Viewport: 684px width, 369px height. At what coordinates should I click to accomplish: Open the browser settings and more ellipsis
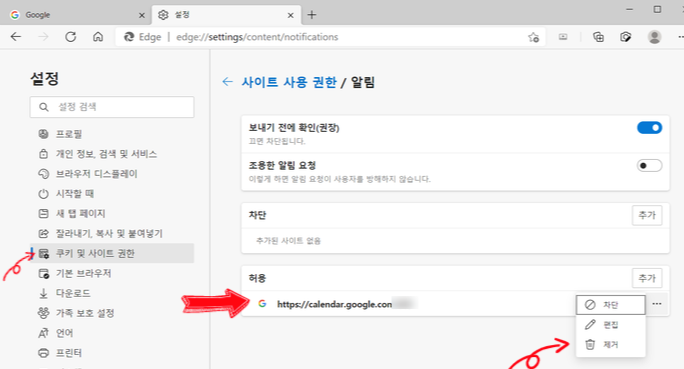tap(681, 37)
